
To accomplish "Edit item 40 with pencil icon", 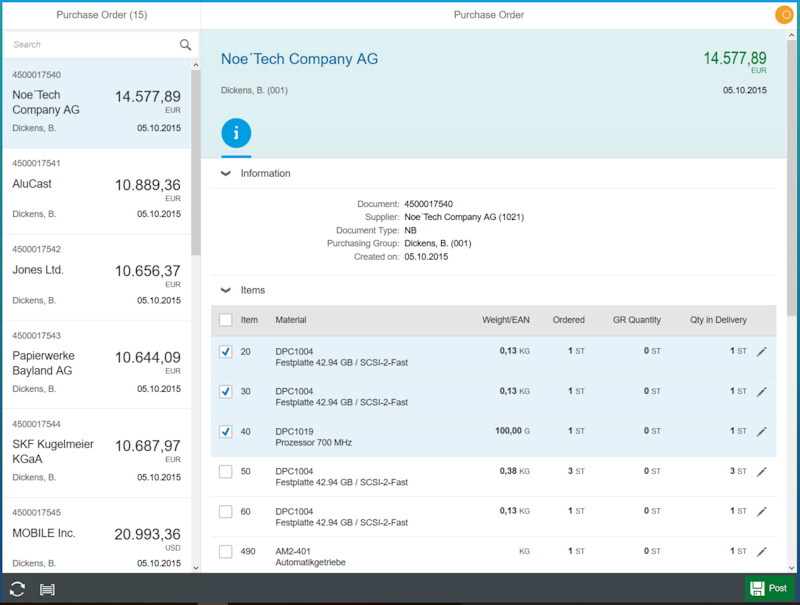I will point(761,432).
